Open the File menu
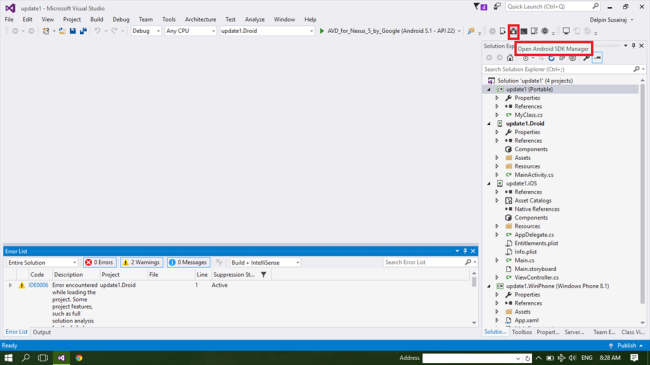650x365 pixels. coord(9,19)
